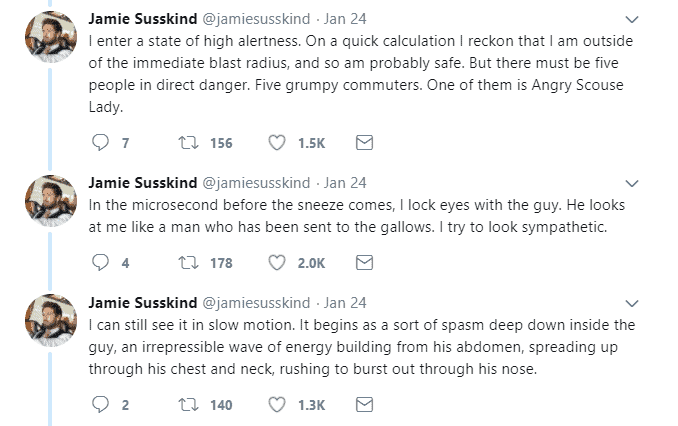This screenshot has width=678, height=426.
Task: Send the Angry Scouse Lady tweet by message
Action: coord(365,143)
